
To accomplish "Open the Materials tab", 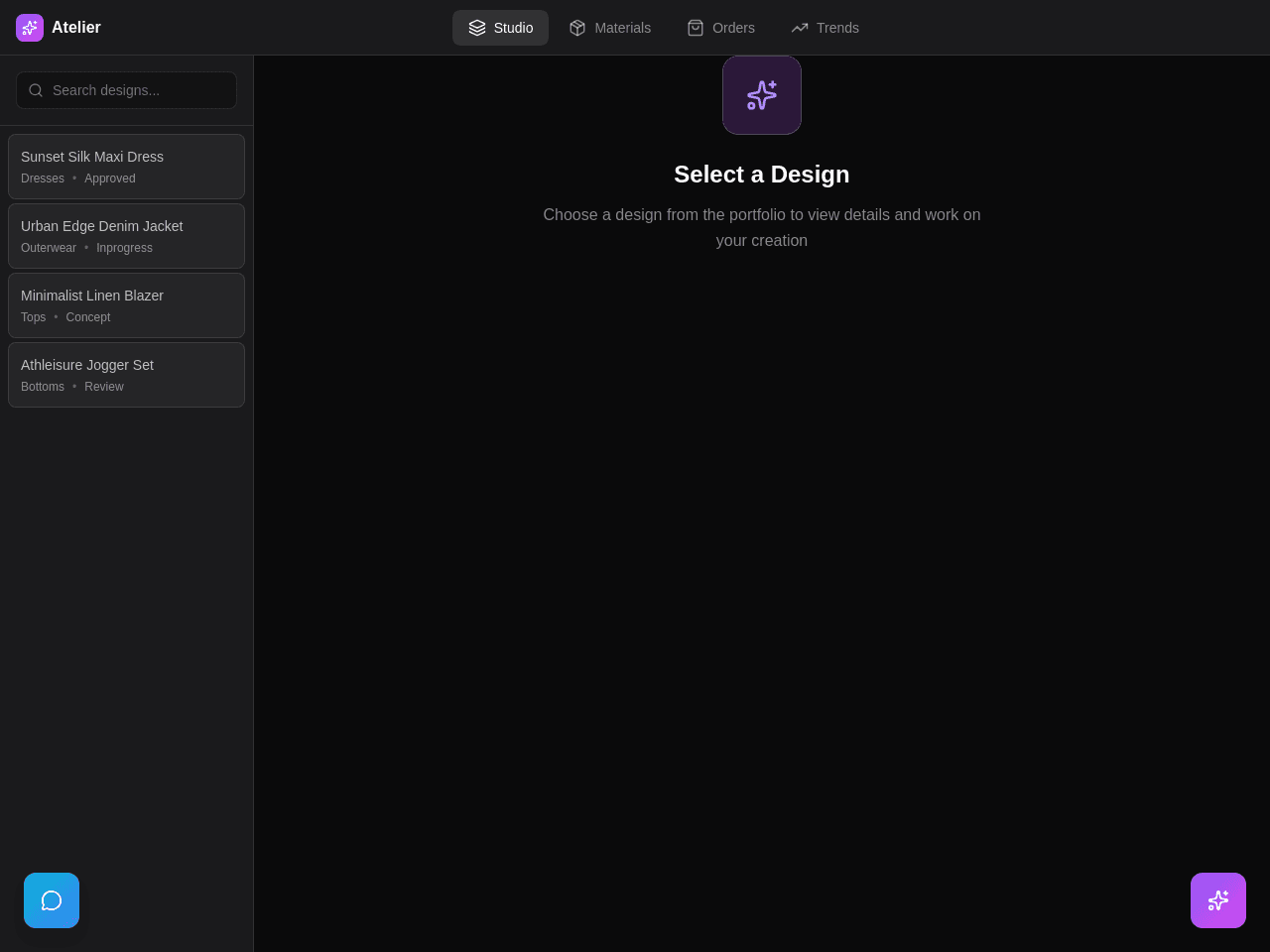I will 610,28.
